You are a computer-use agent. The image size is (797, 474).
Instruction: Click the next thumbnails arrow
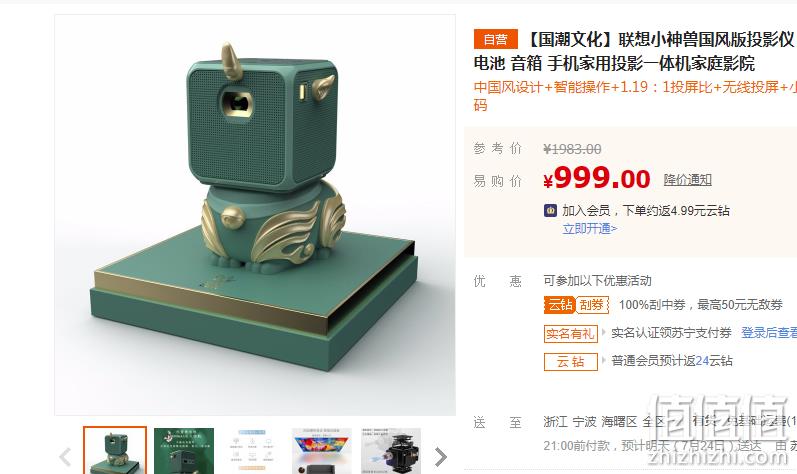441,457
